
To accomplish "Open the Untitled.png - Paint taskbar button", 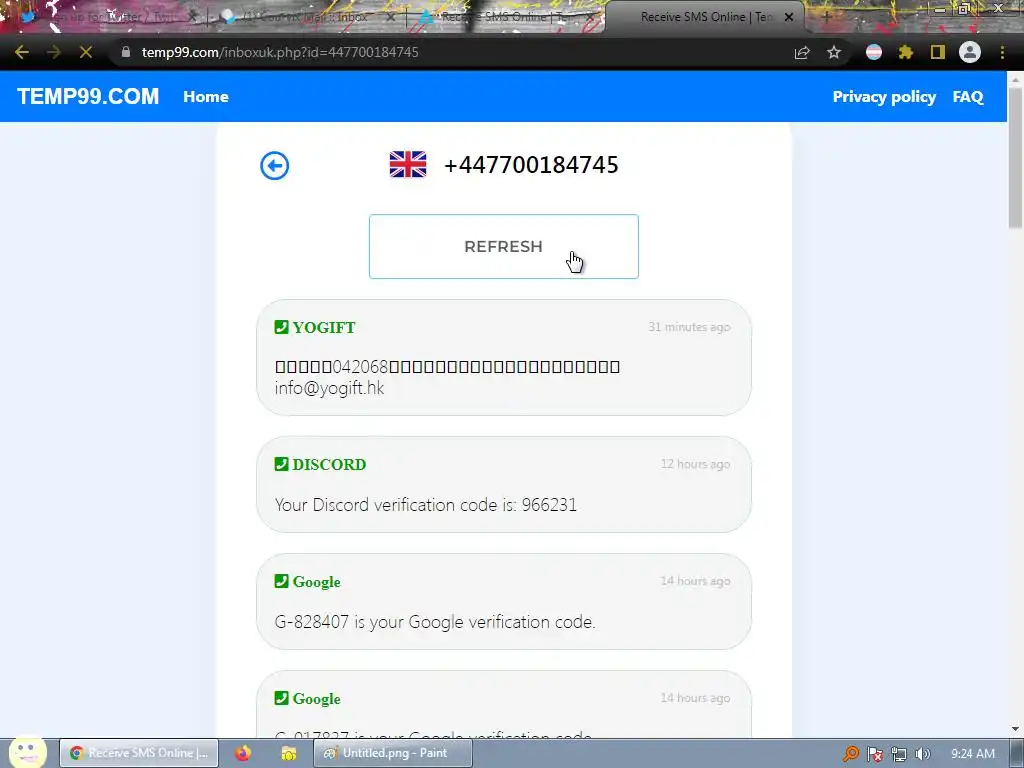I will 393,753.
